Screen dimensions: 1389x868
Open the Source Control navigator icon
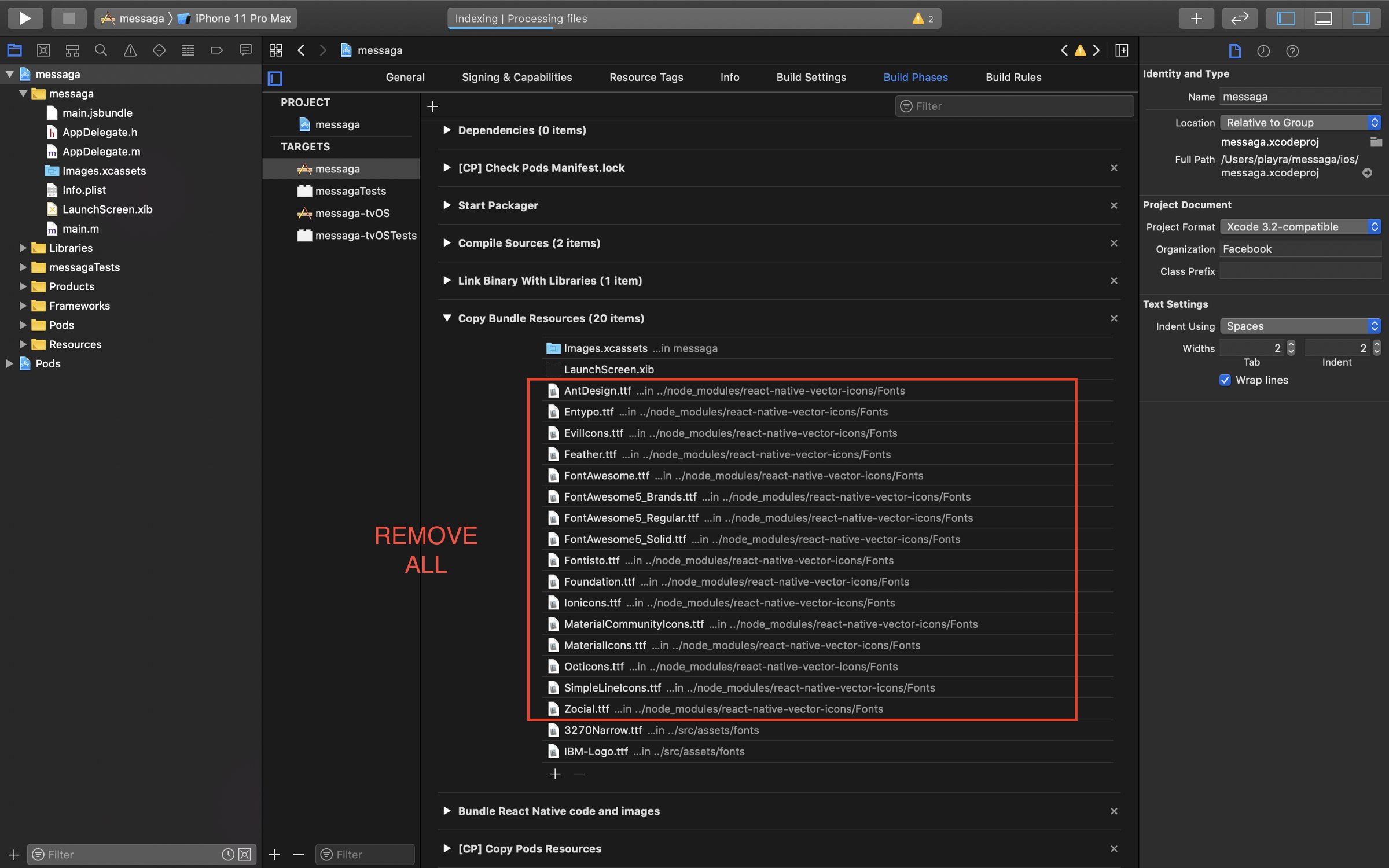pyautogui.click(x=43, y=50)
